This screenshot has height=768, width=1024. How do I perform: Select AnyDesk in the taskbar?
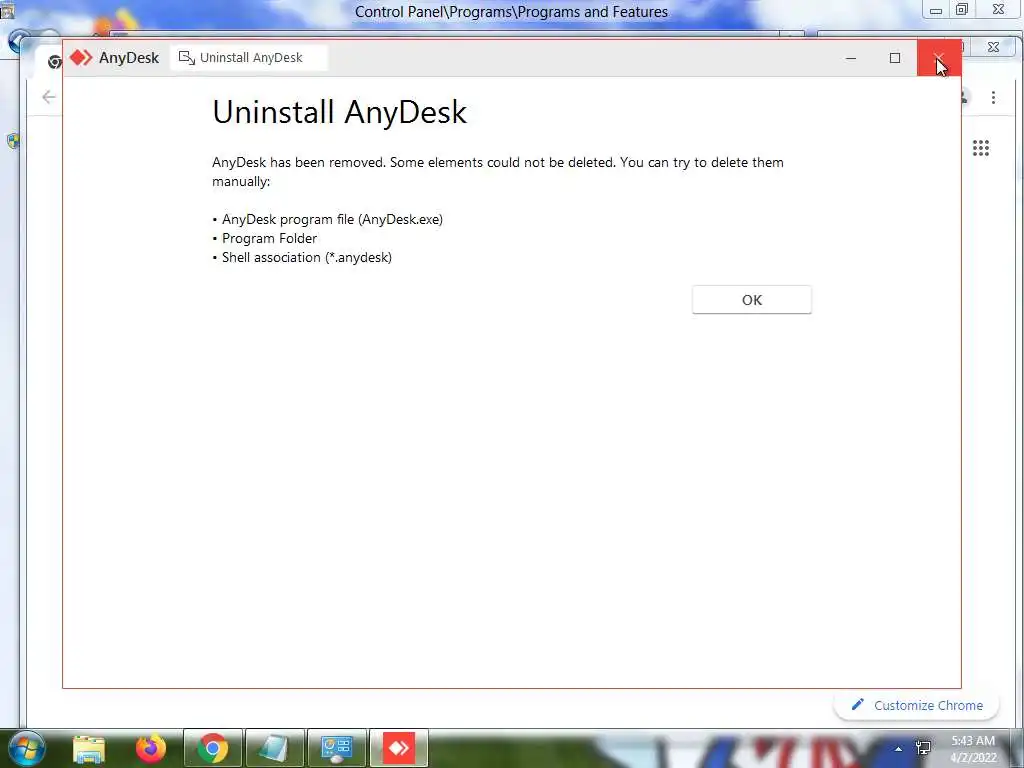[x=399, y=748]
